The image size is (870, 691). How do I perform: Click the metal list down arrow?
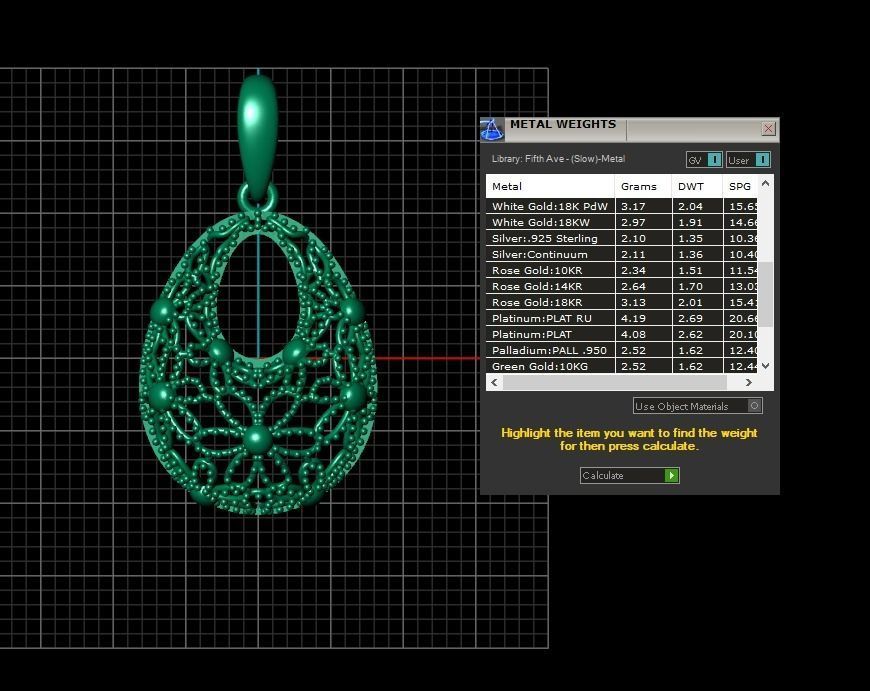[766, 366]
